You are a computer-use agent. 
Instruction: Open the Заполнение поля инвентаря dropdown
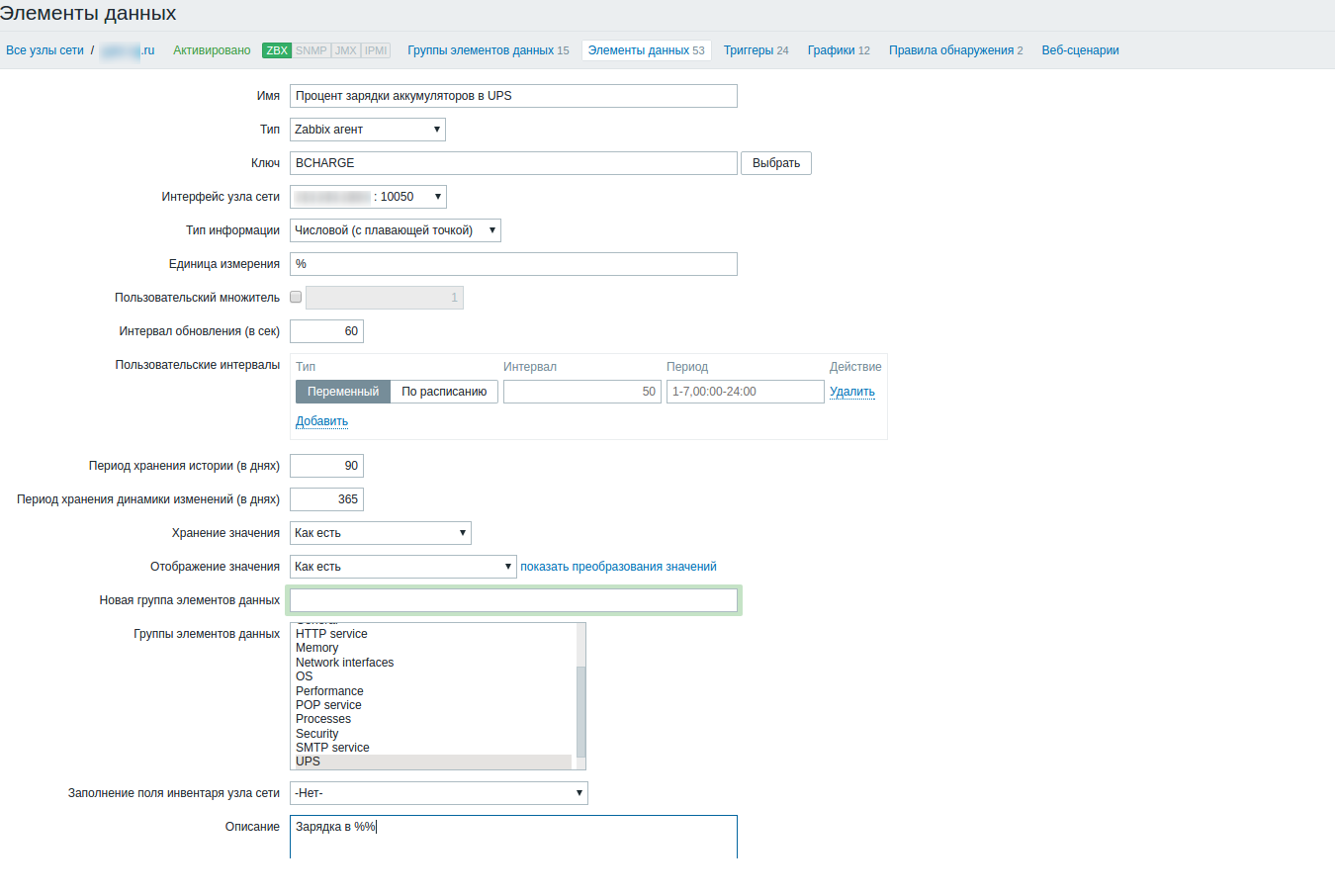click(438, 792)
